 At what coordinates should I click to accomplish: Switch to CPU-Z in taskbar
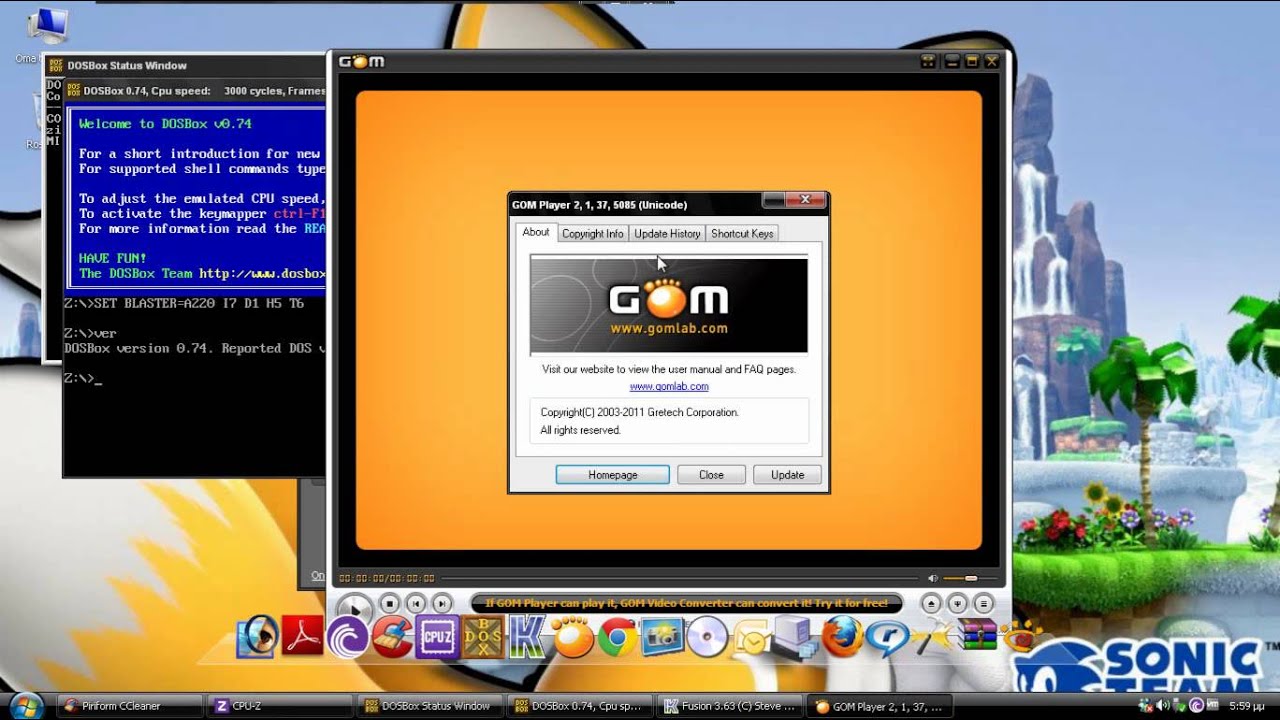[x=280, y=706]
